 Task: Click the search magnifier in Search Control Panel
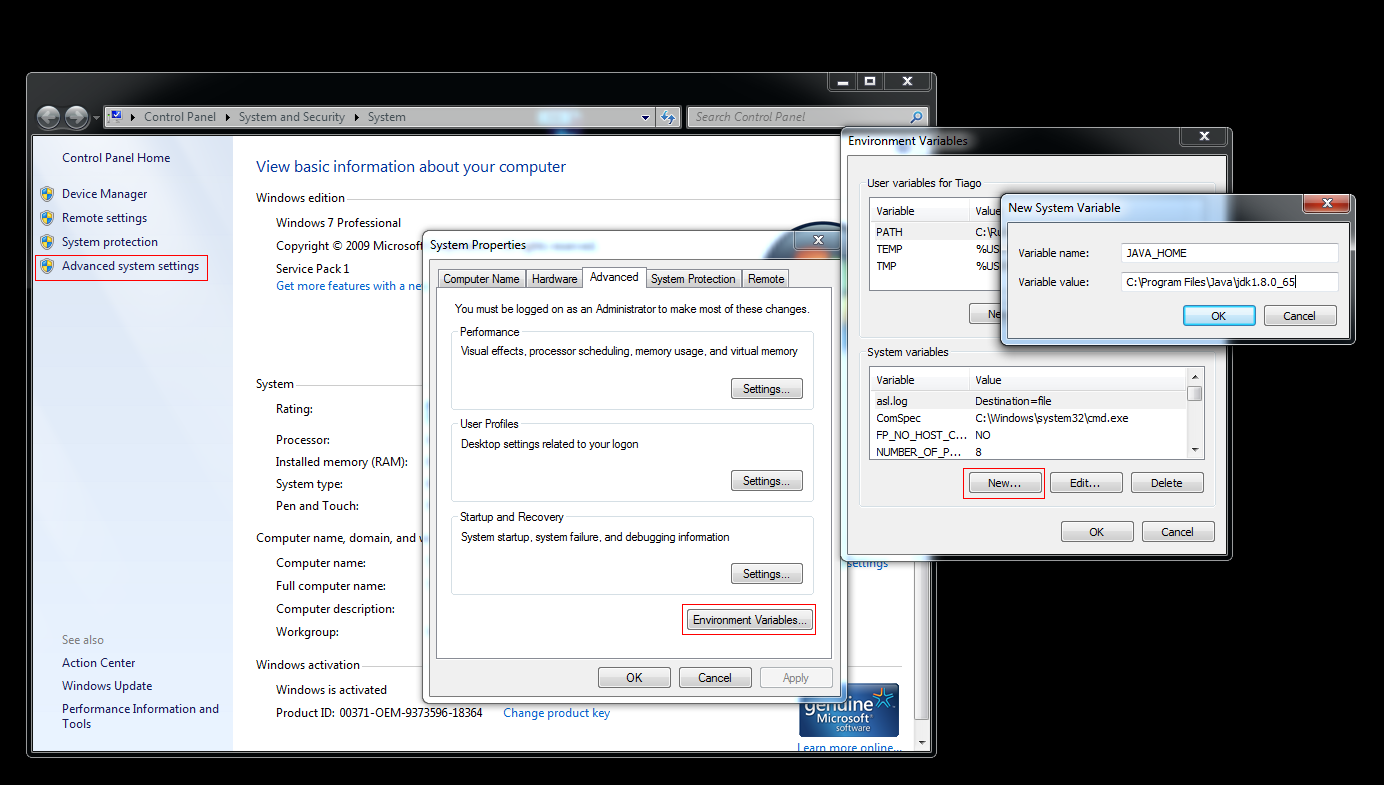[x=916, y=117]
